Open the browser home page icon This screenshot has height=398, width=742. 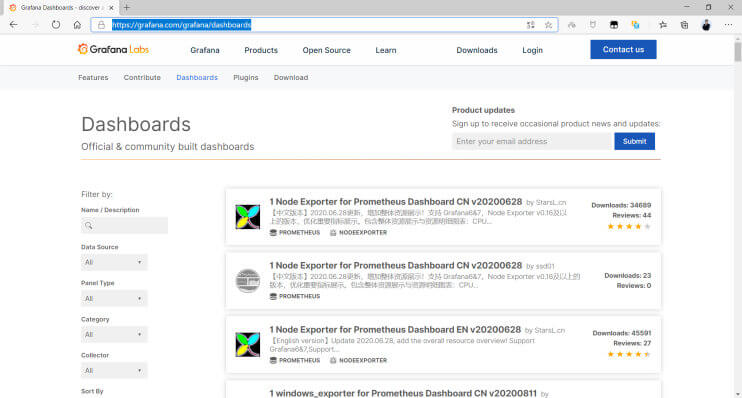(77, 25)
